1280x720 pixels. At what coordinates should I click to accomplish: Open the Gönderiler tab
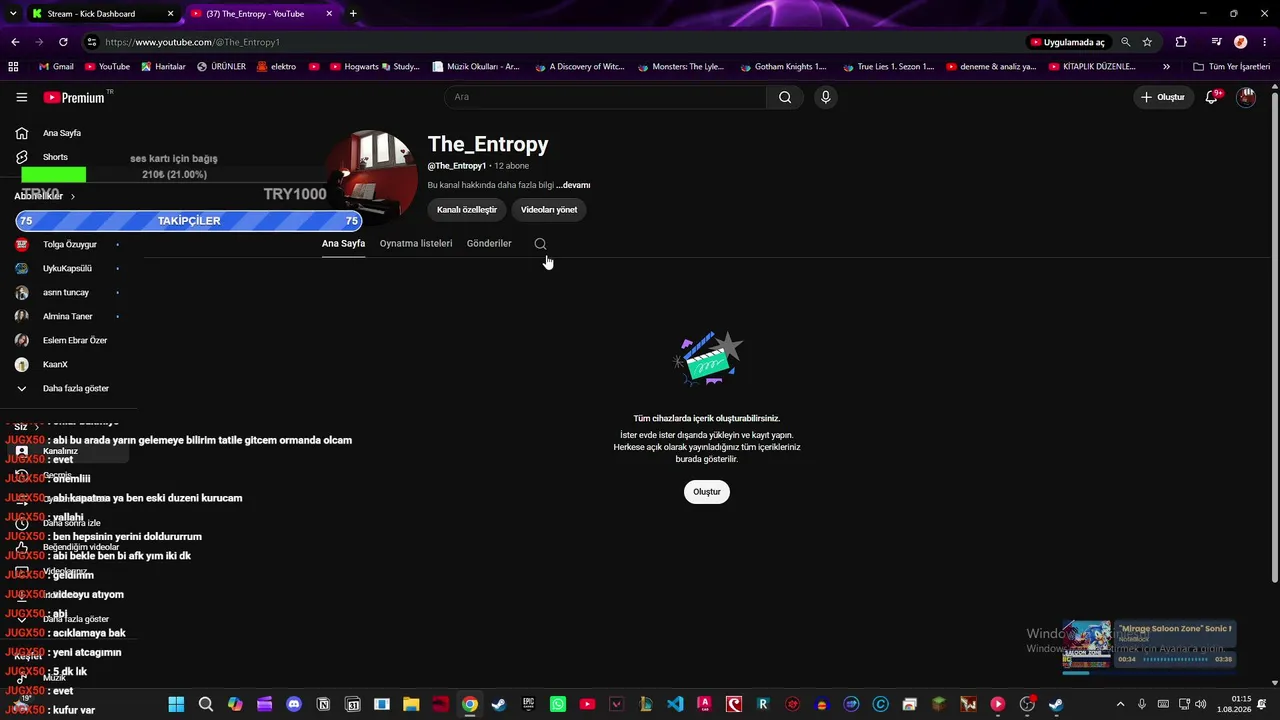coord(489,244)
